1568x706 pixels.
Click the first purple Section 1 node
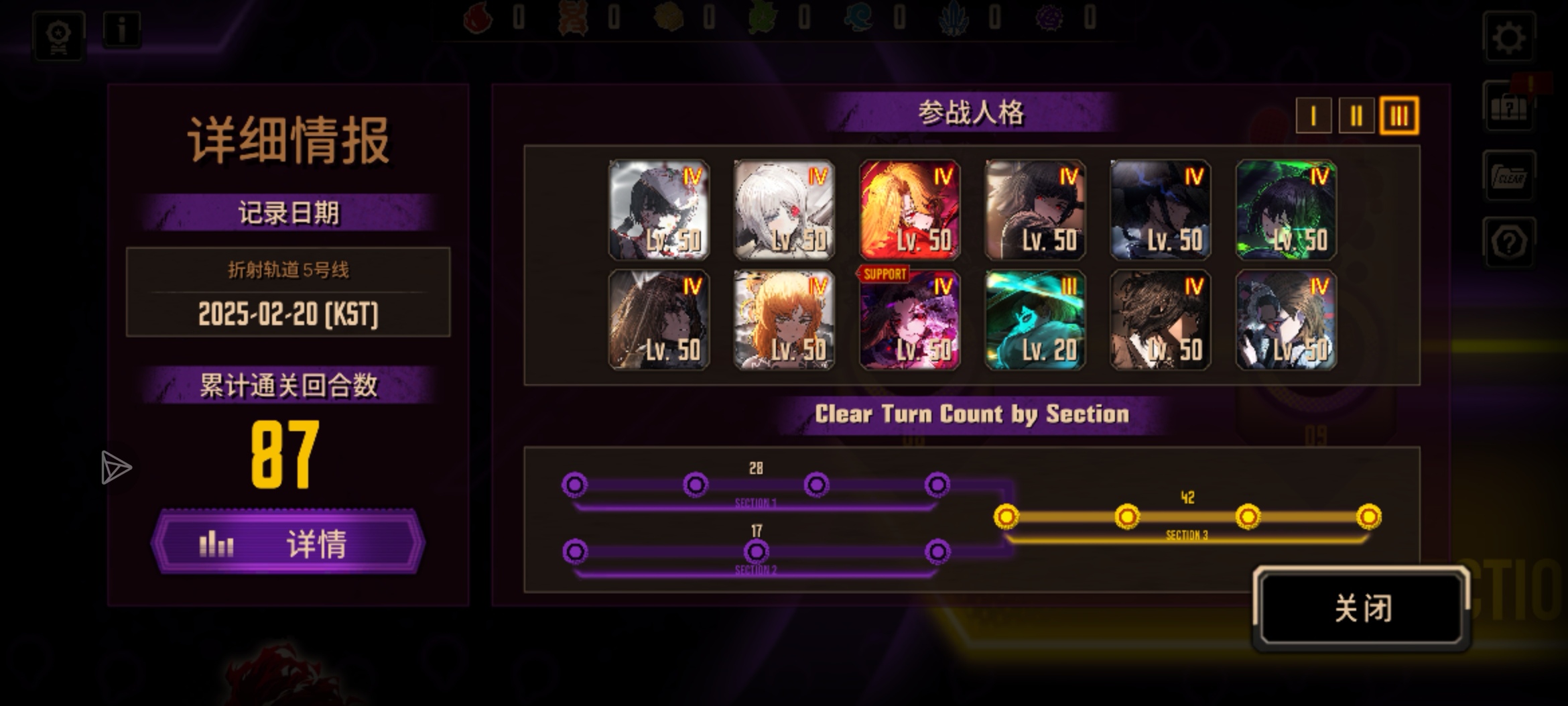click(574, 484)
